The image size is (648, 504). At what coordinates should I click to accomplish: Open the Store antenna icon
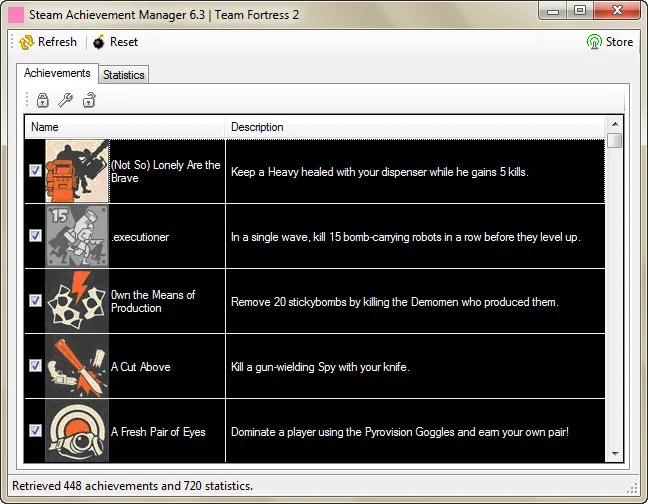point(594,42)
